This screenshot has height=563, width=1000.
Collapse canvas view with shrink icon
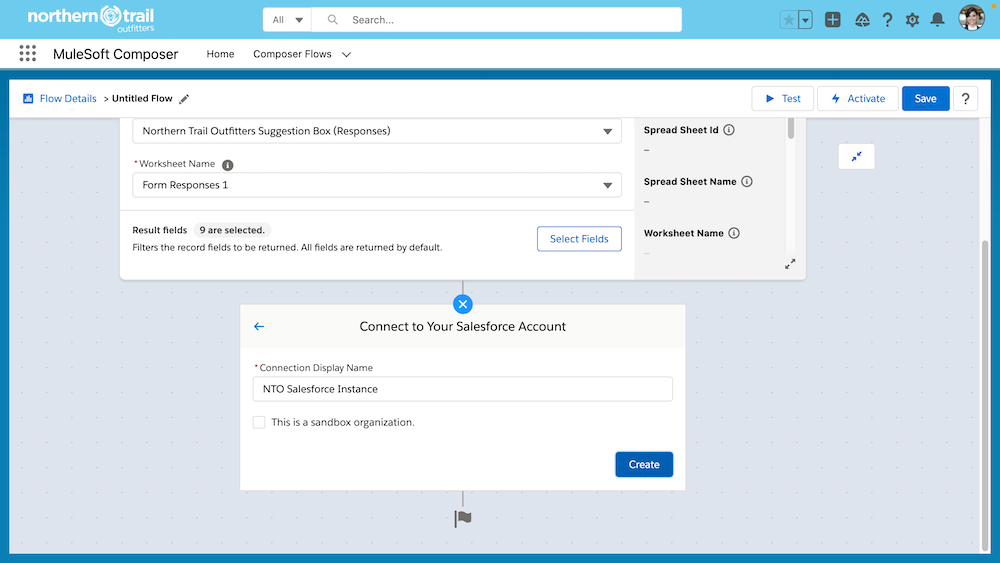pos(857,156)
